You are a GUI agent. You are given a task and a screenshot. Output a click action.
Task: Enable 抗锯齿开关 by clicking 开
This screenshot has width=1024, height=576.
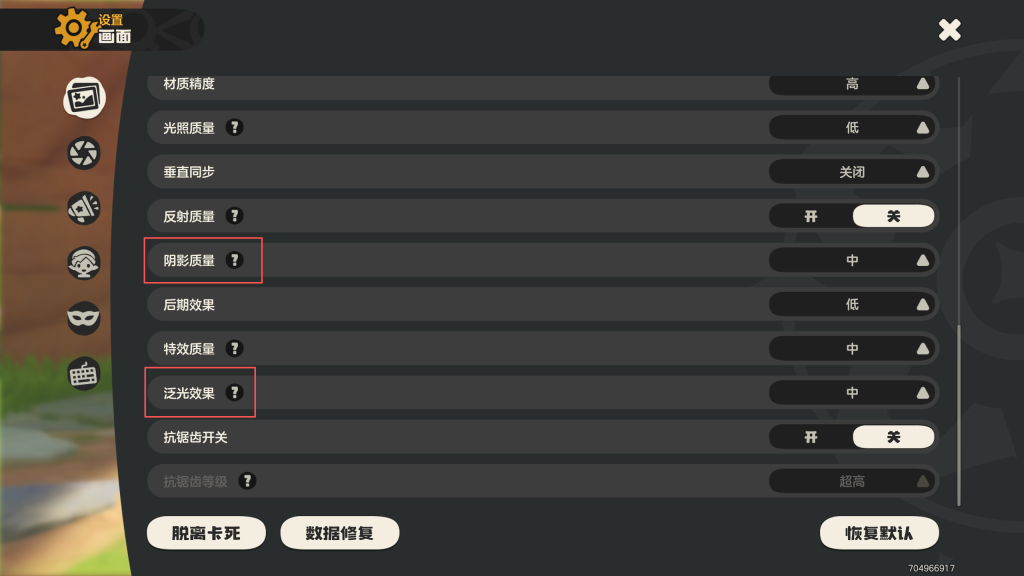point(811,437)
